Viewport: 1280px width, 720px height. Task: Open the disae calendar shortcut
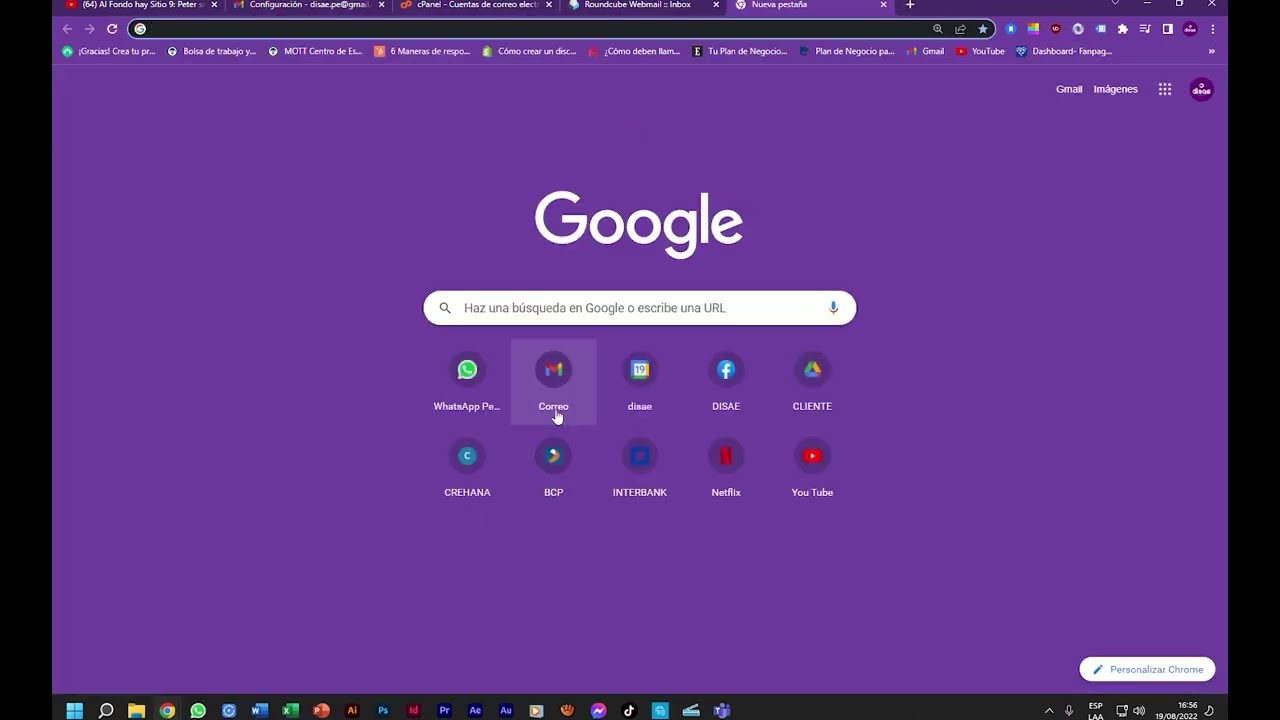tap(640, 382)
